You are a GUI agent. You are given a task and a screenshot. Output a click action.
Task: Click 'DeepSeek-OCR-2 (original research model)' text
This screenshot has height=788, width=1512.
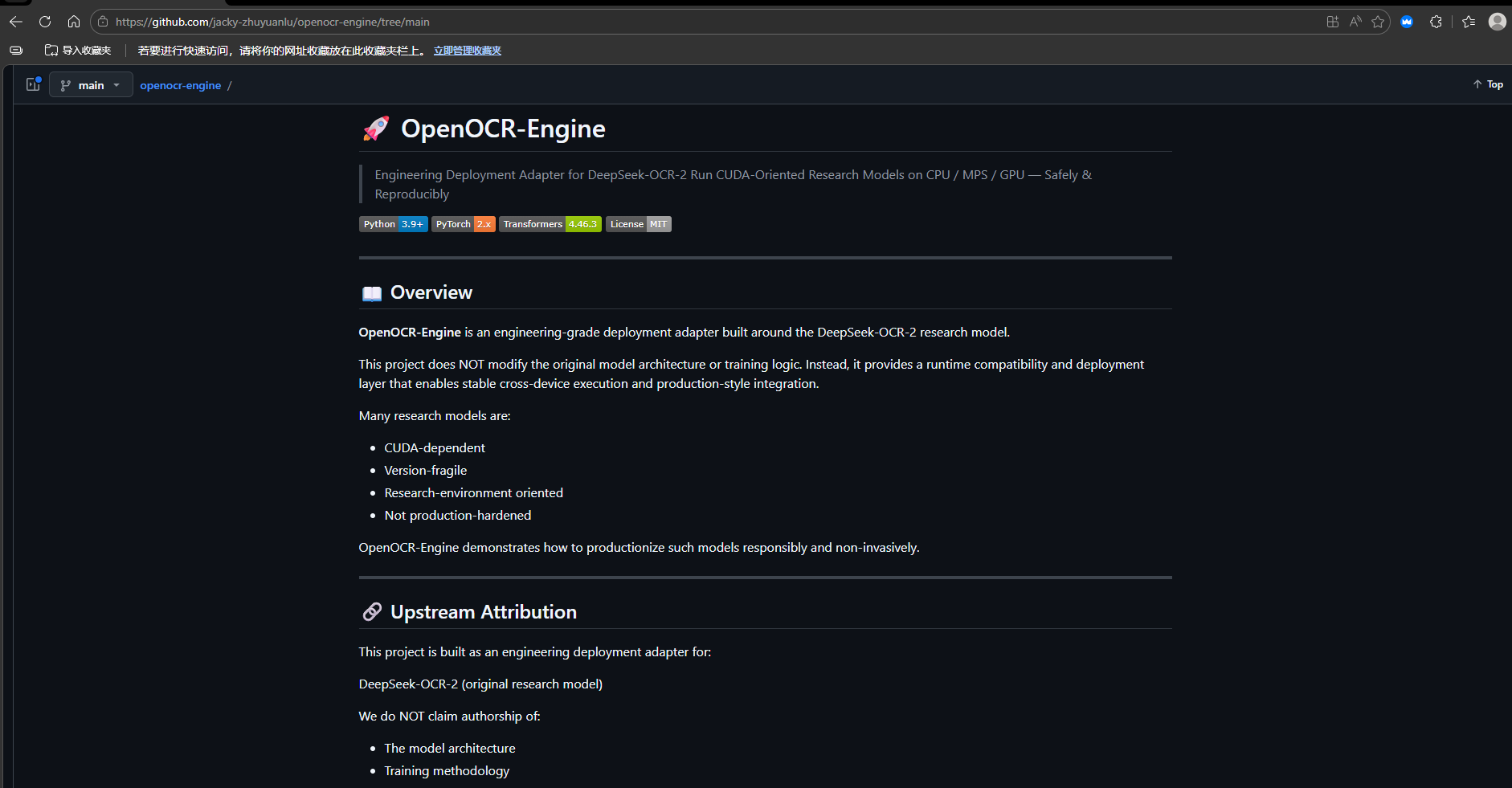[x=480, y=684]
